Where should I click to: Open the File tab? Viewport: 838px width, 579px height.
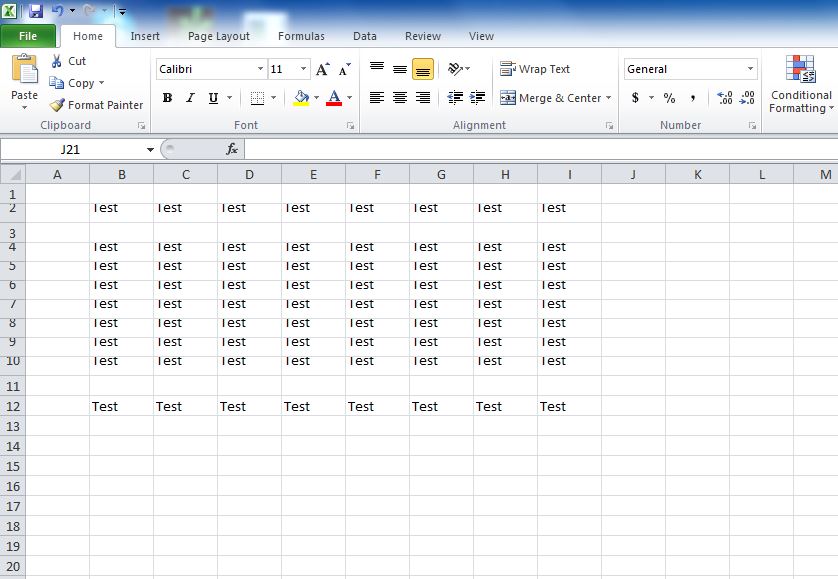[x=28, y=36]
